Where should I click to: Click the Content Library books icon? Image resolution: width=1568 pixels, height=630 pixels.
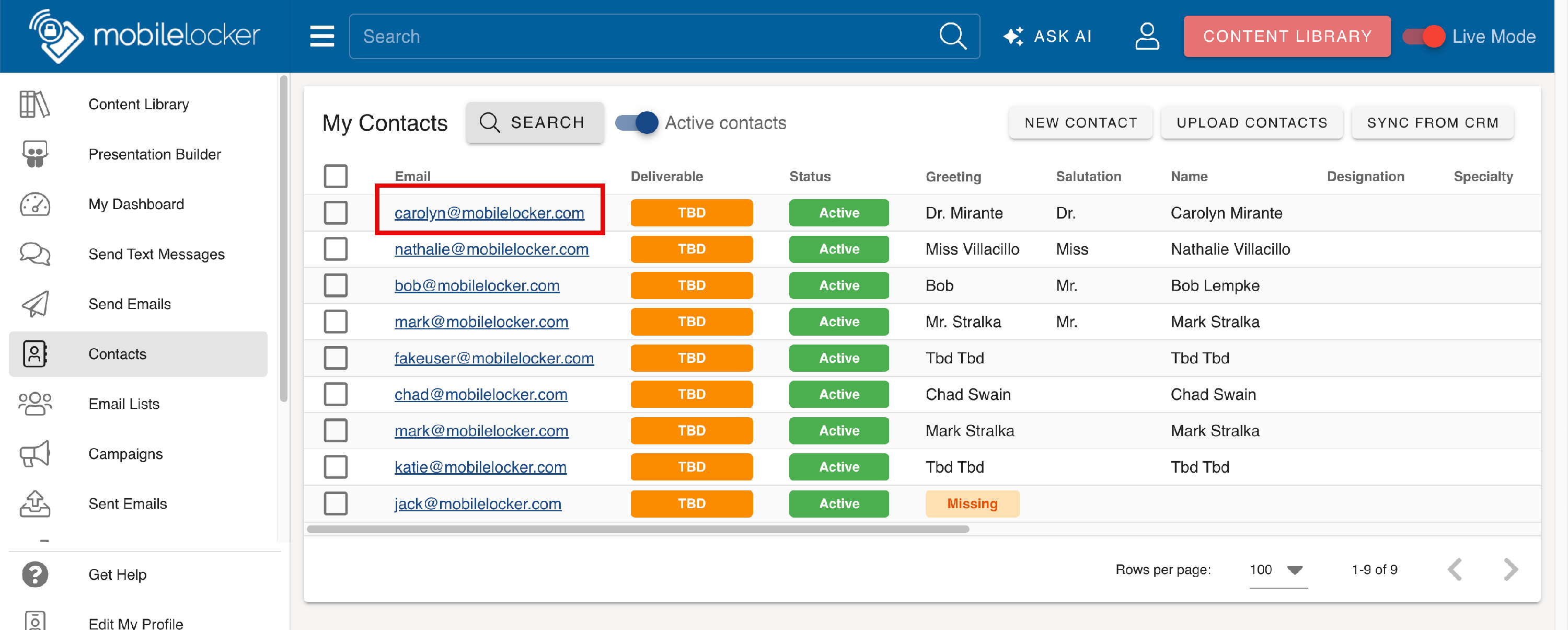coord(34,104)
